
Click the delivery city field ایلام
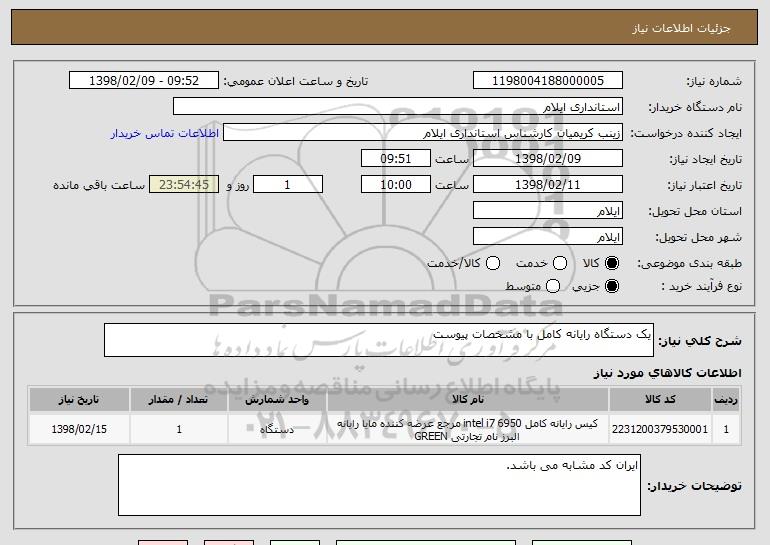(x=548, y=237)
